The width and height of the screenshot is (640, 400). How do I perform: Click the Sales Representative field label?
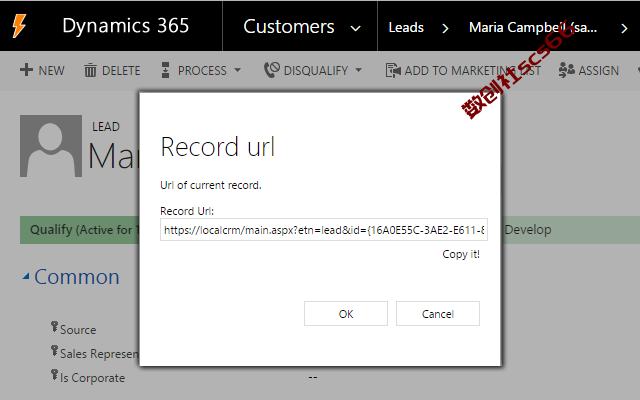point(100,354)
